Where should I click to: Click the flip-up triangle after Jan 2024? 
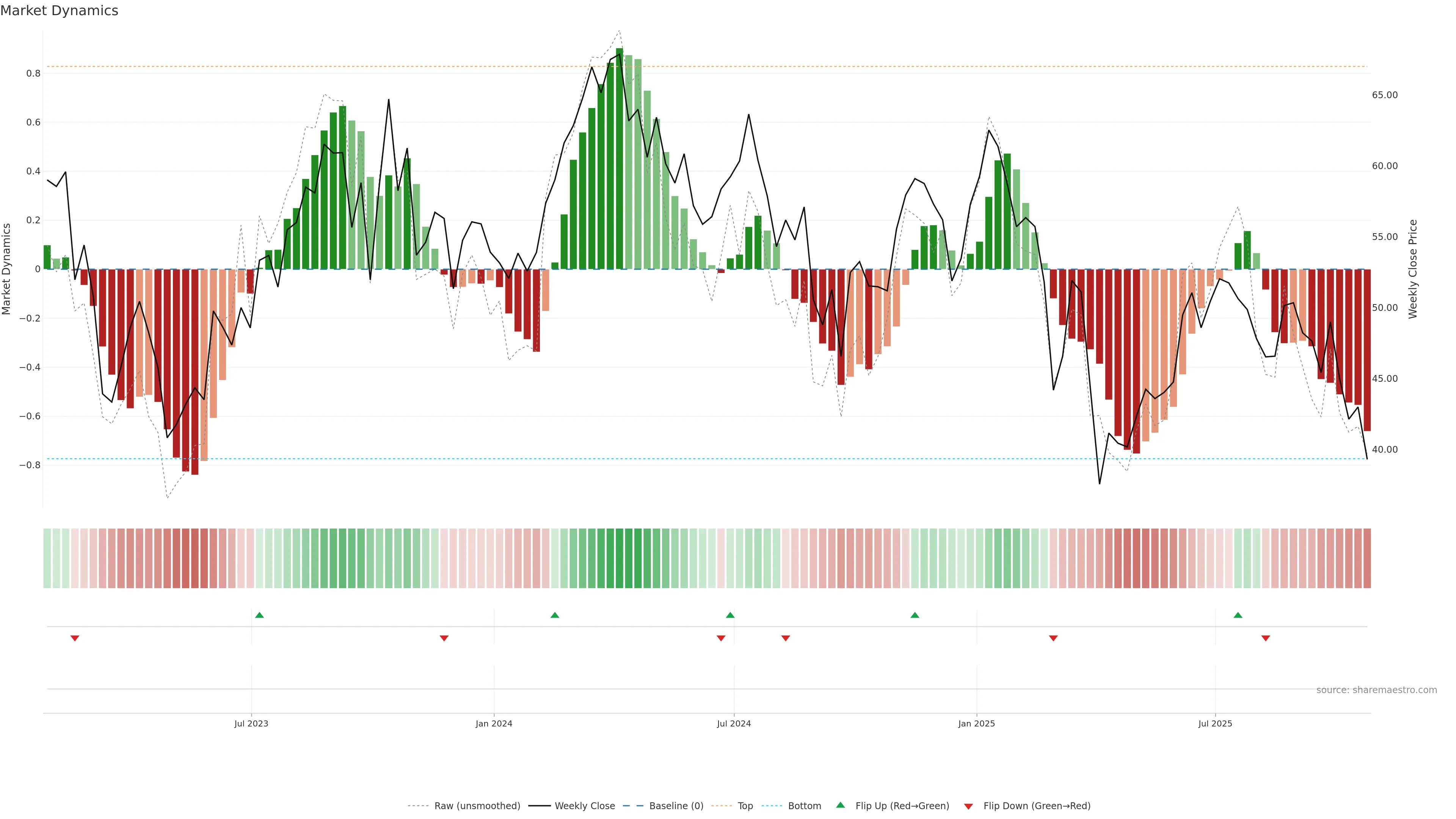[x=554, y=615]
